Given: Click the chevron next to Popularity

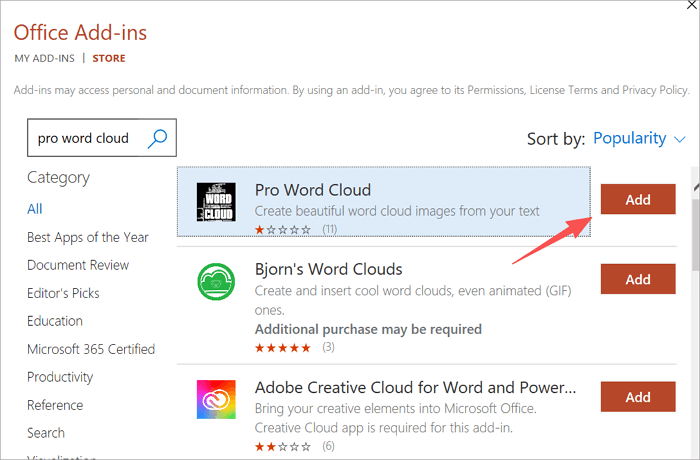Looking at the screenshot, I should pos(680,139).
